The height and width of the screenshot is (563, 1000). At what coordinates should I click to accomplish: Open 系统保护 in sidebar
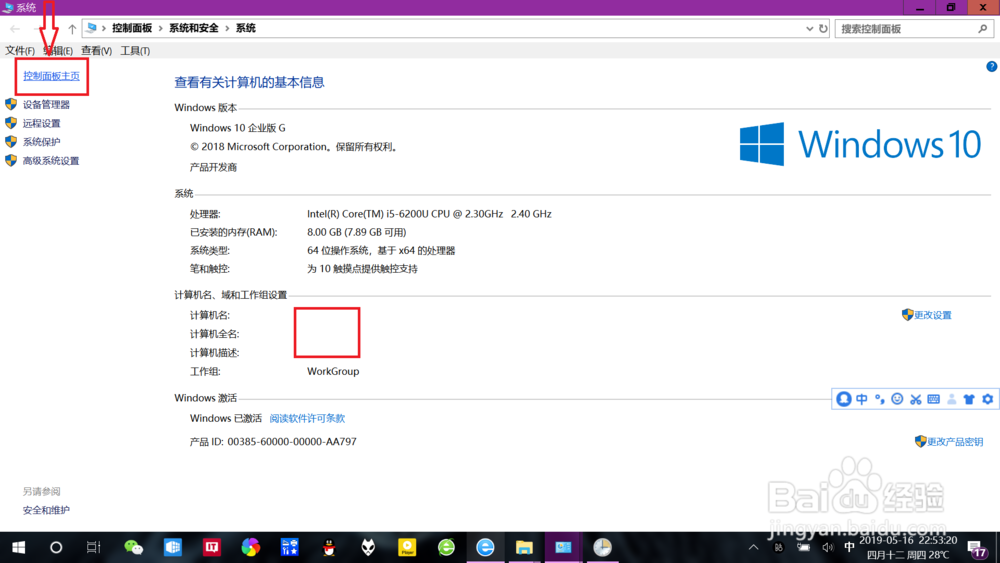pos(41,142)
